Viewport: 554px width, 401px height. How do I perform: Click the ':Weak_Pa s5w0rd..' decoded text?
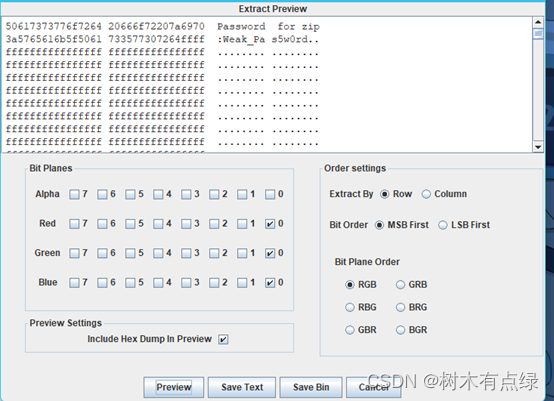pos(268,39)
